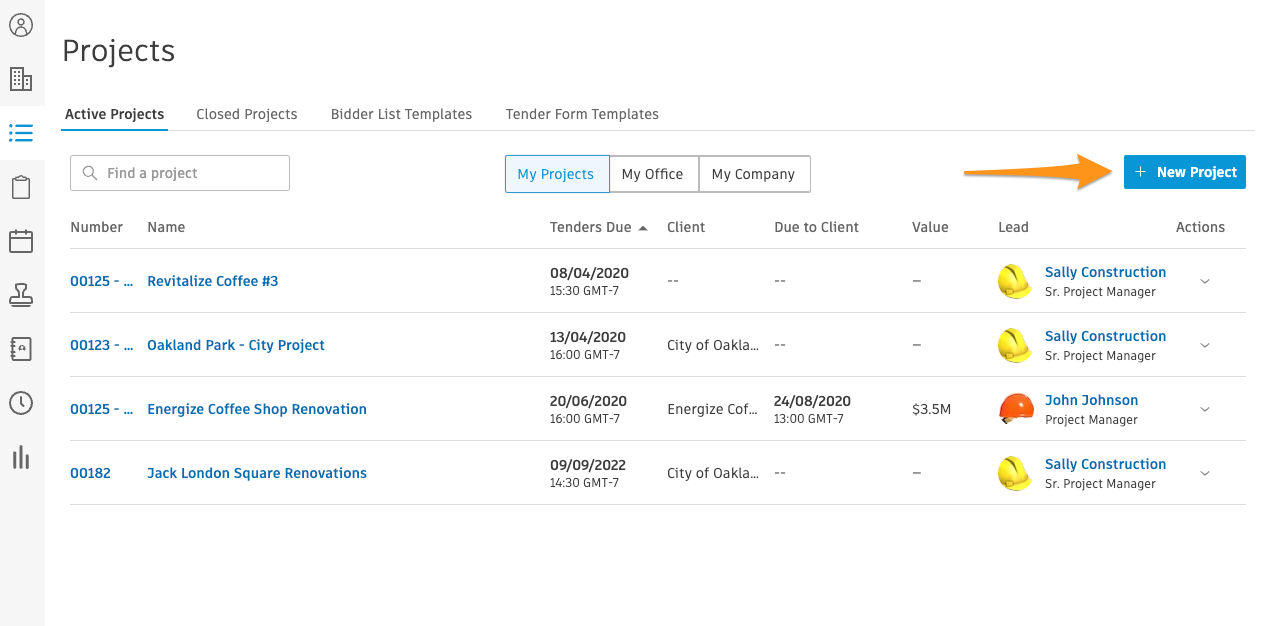Click the New Project button
1265x626 pixels.
pyautogui.click(x=1184, y=172)
